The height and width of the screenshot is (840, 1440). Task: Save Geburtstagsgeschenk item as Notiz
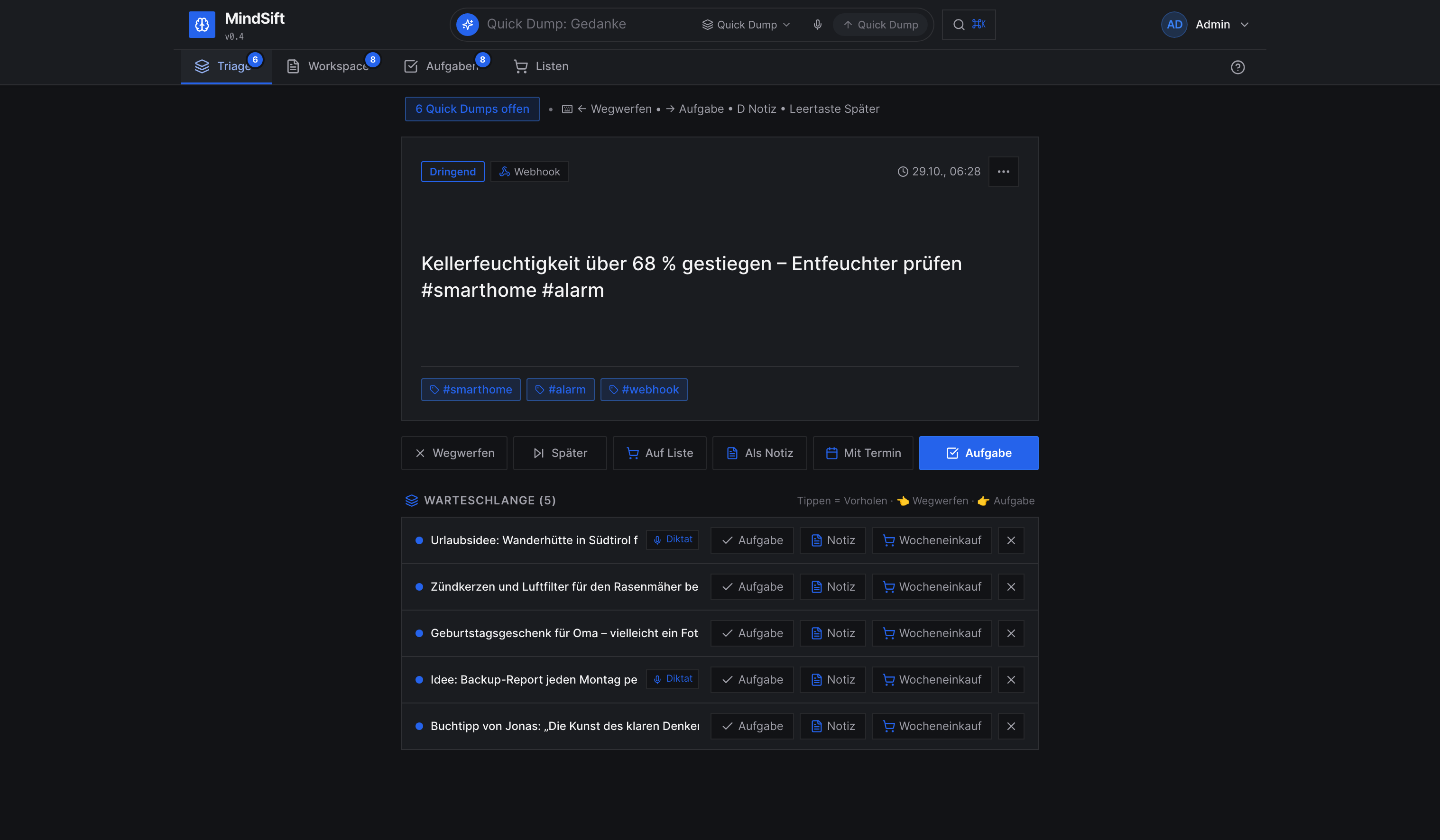point(832,633)
